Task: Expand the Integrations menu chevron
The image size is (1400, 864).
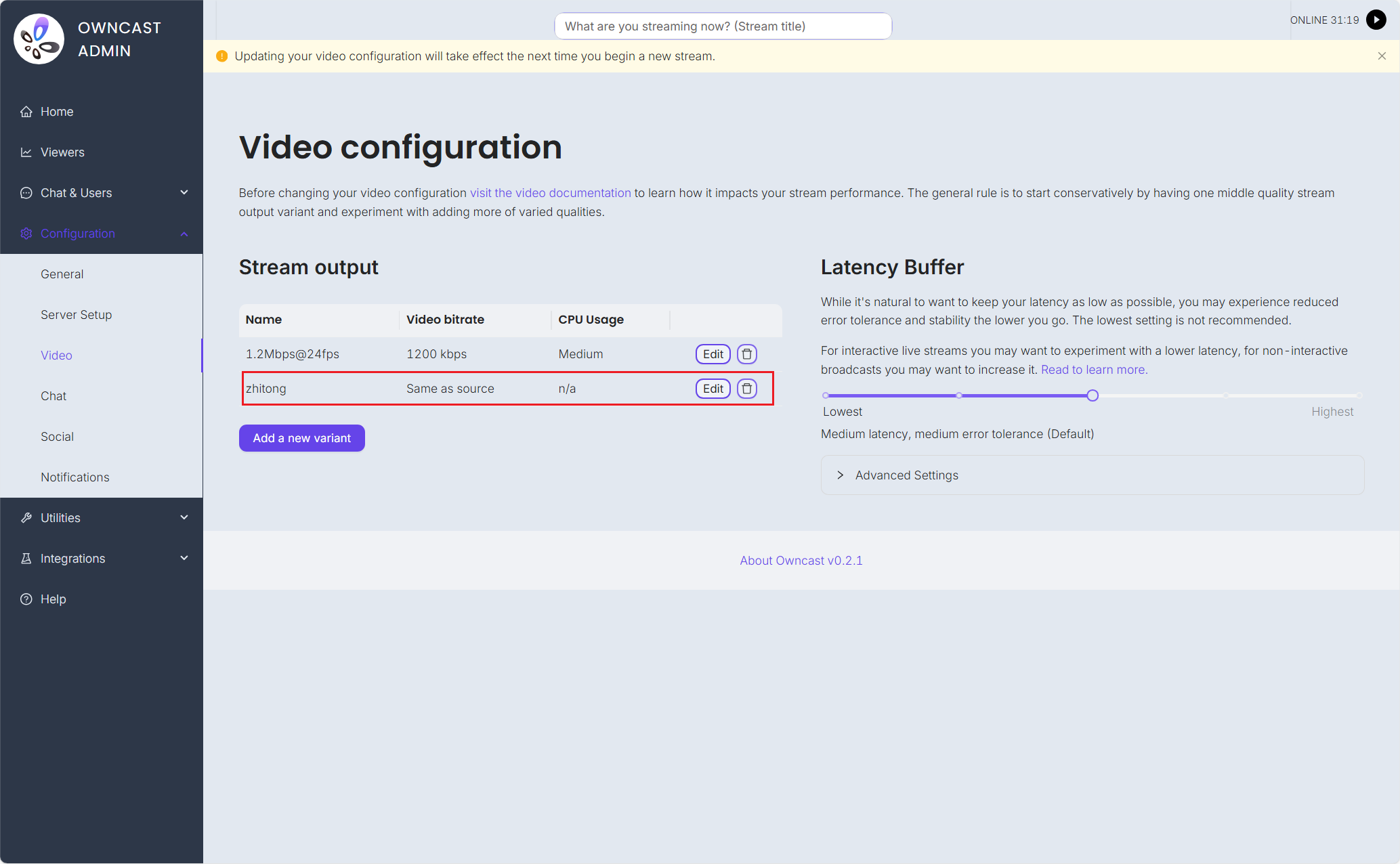Action: tap(184, 559)
